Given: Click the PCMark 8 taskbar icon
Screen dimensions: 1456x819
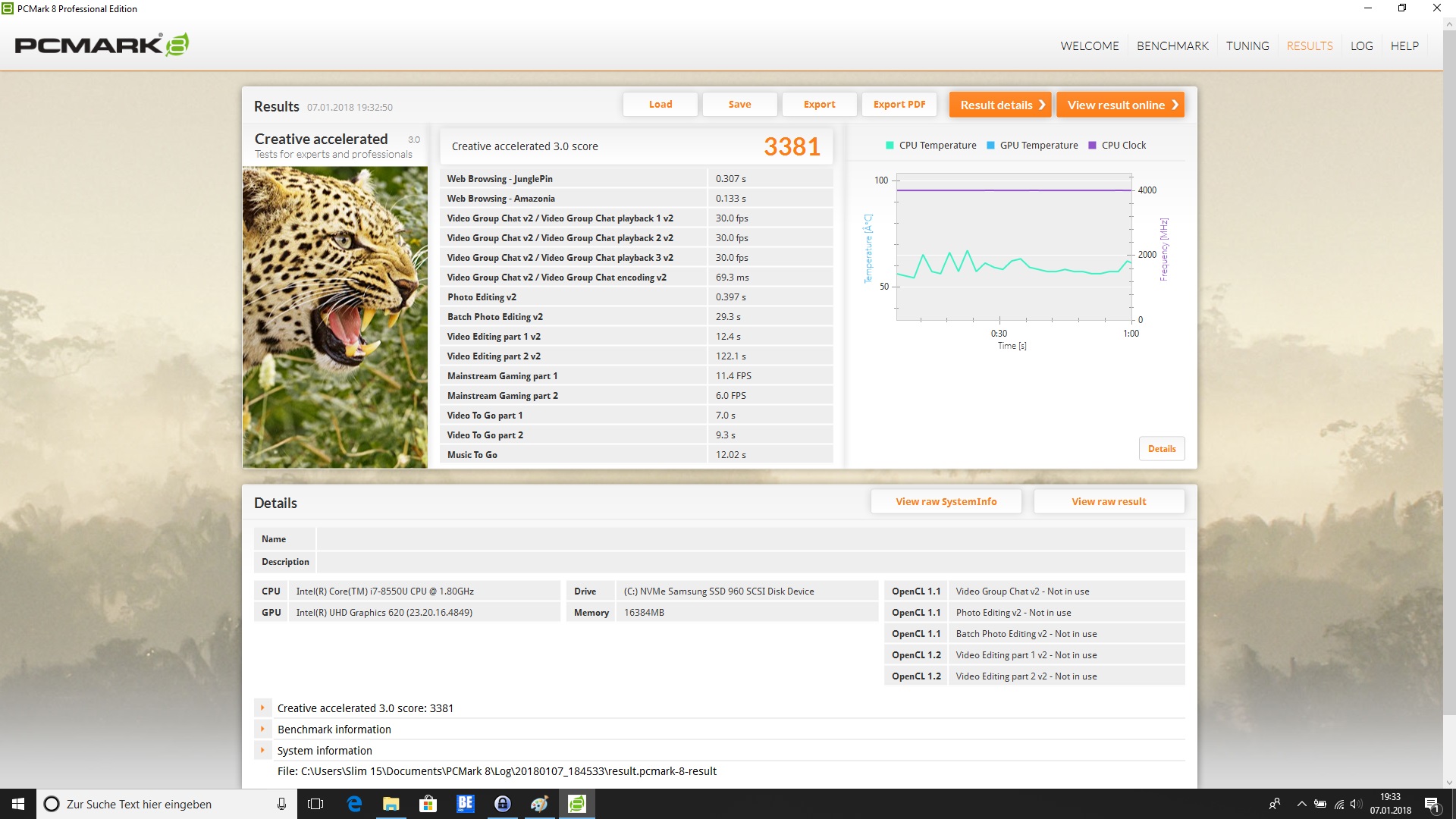Looking at the screenshot, I should 577,804.
